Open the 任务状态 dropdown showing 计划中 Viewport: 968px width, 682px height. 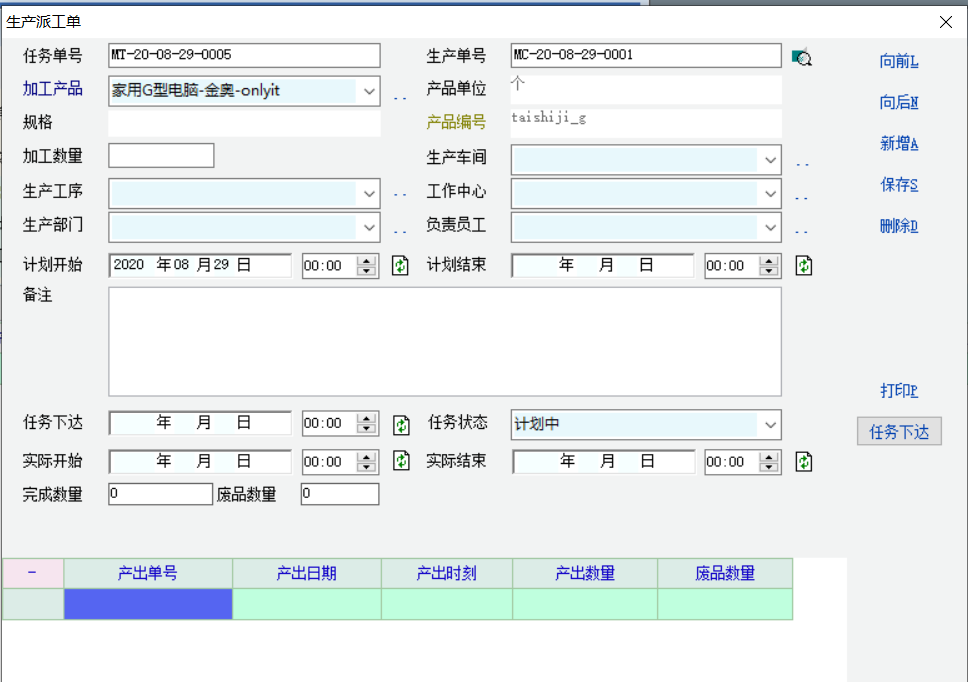pyautogui.click(x=770, y=425)
